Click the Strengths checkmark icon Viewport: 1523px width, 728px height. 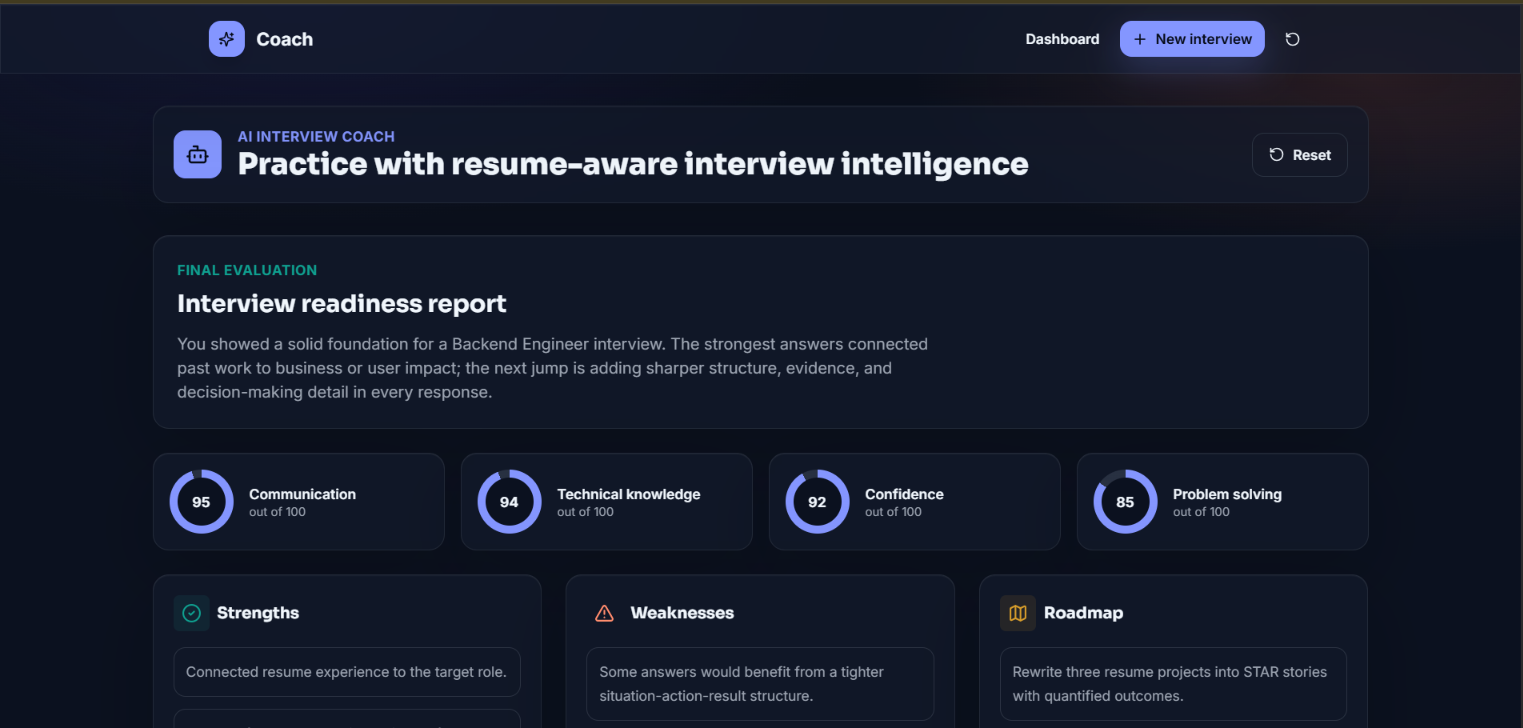[192, 613]
